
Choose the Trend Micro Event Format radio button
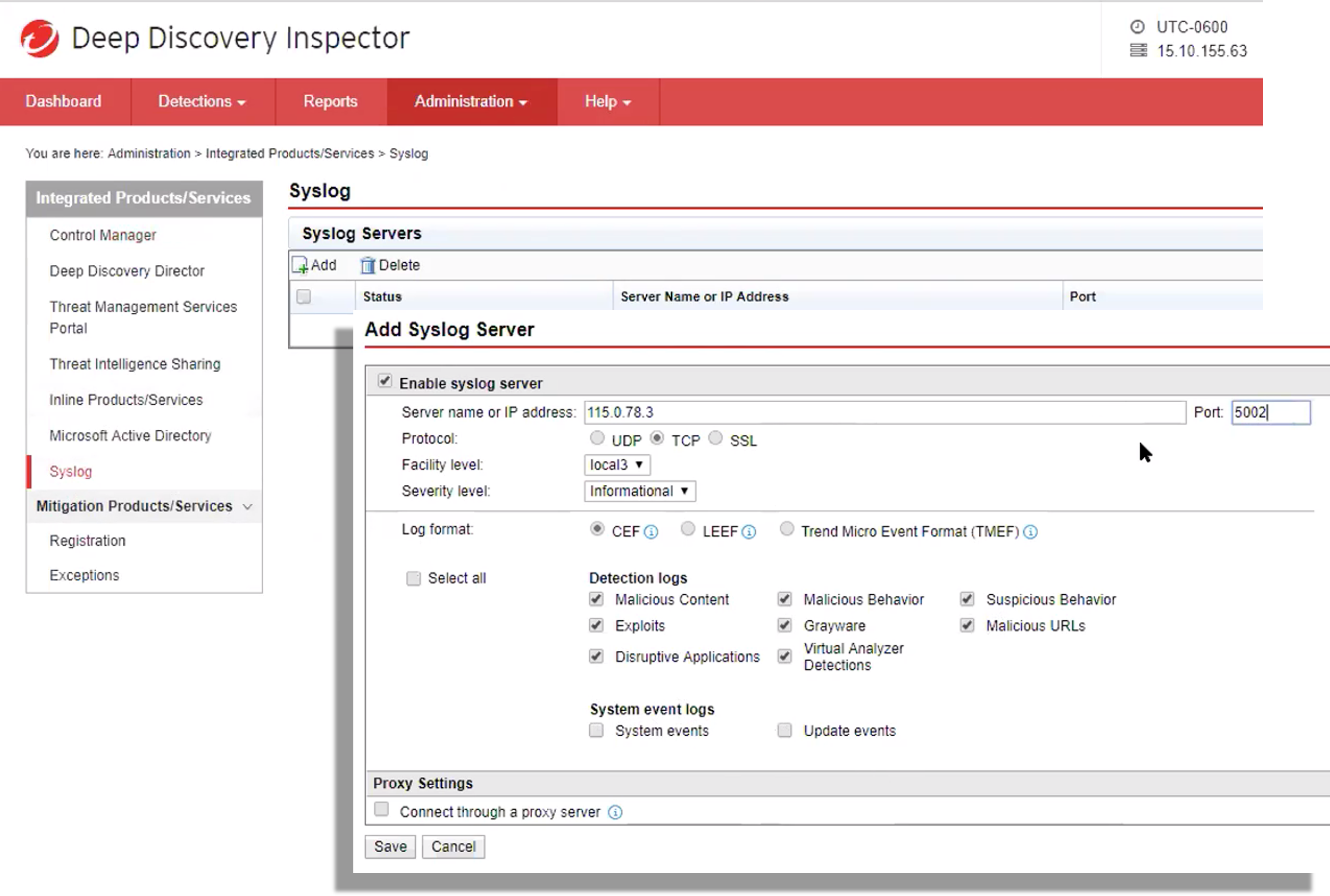pos(787,529)
